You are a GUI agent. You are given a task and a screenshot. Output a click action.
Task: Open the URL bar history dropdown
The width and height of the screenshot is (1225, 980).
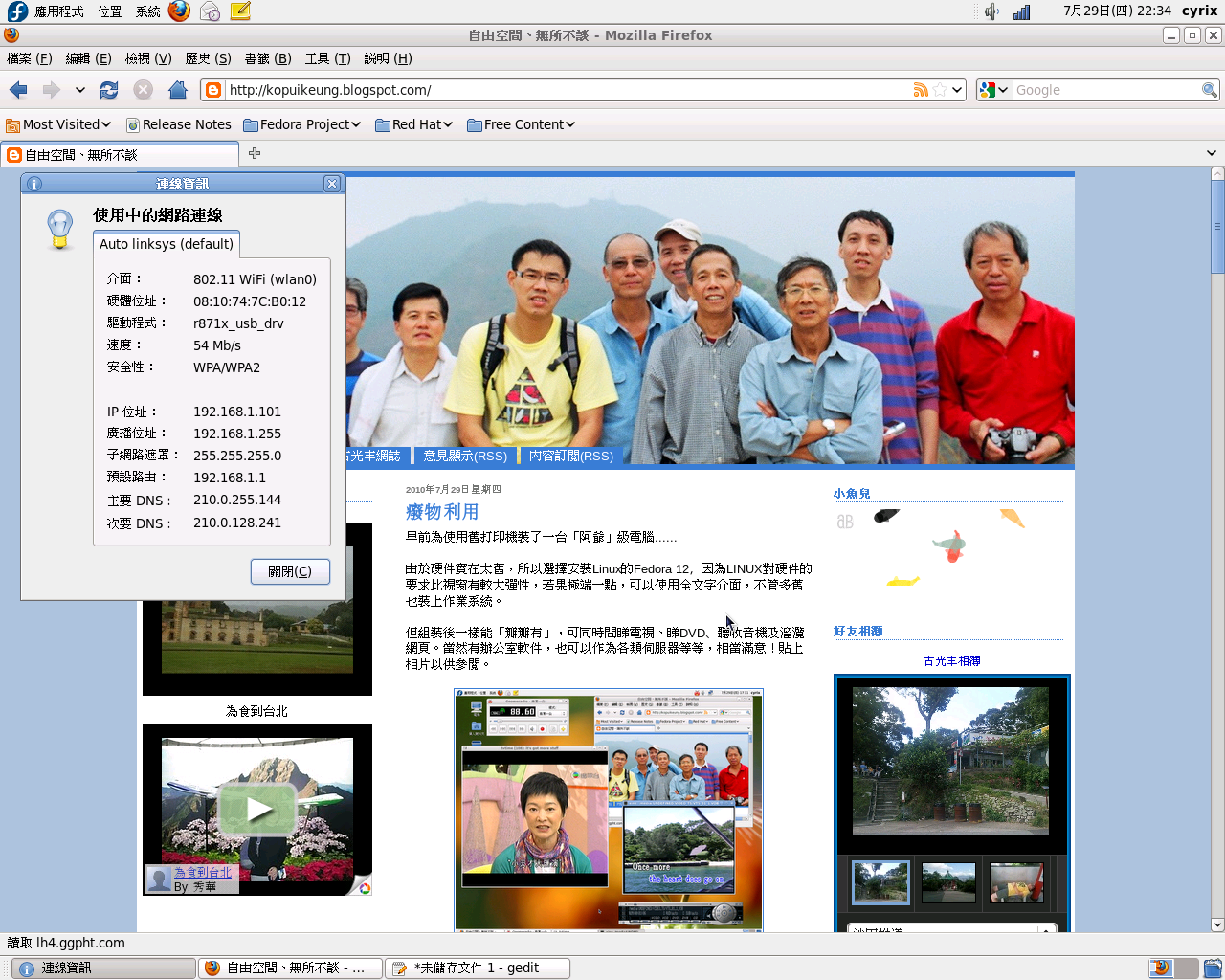[x=957, y=90]
